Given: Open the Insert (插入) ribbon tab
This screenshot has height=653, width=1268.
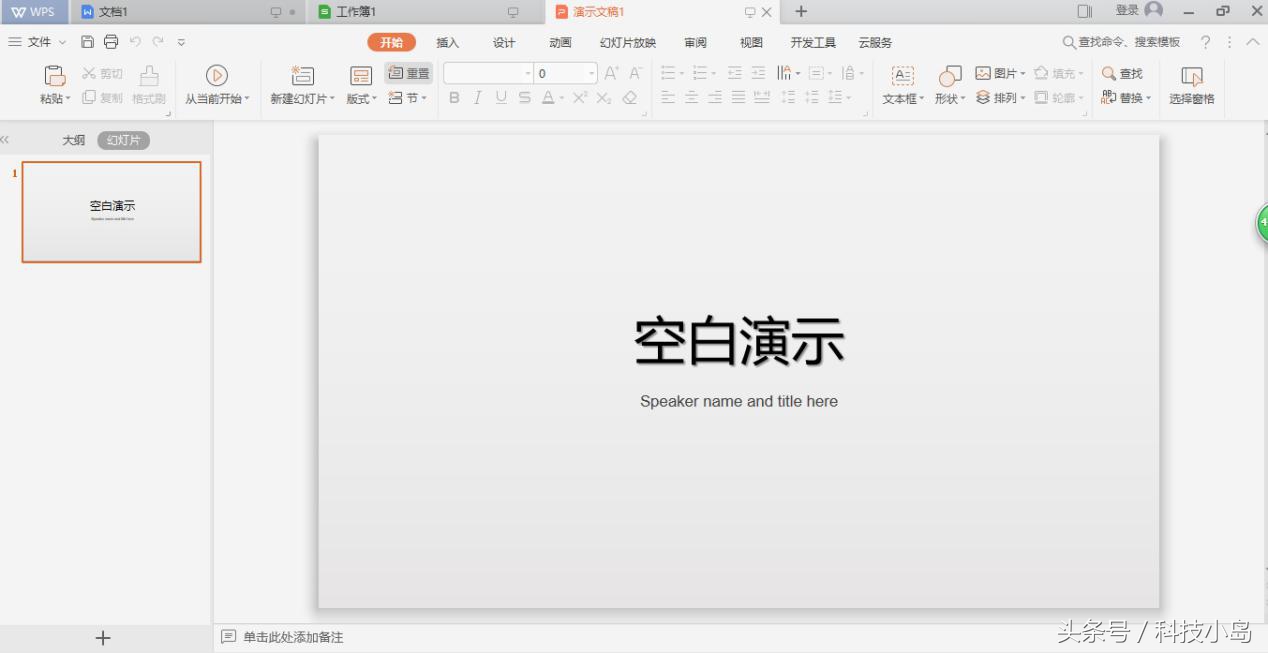Looking at the screenshot, I should [447, 43].
